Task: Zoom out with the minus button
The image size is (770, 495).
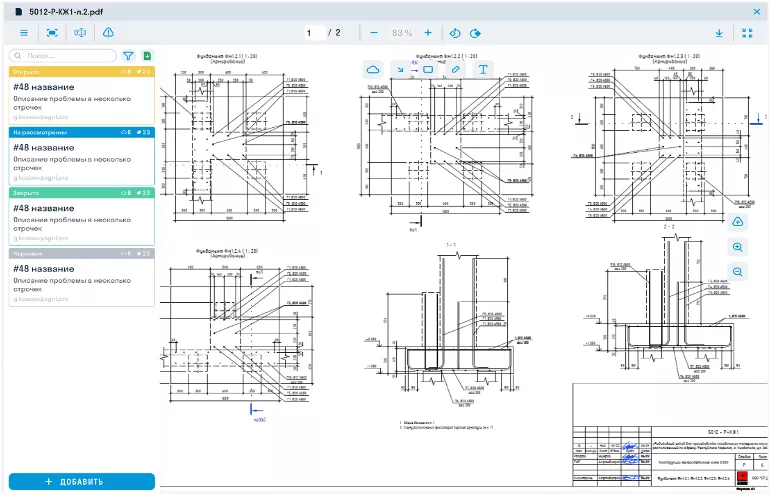Action: [x=374, y=33]
